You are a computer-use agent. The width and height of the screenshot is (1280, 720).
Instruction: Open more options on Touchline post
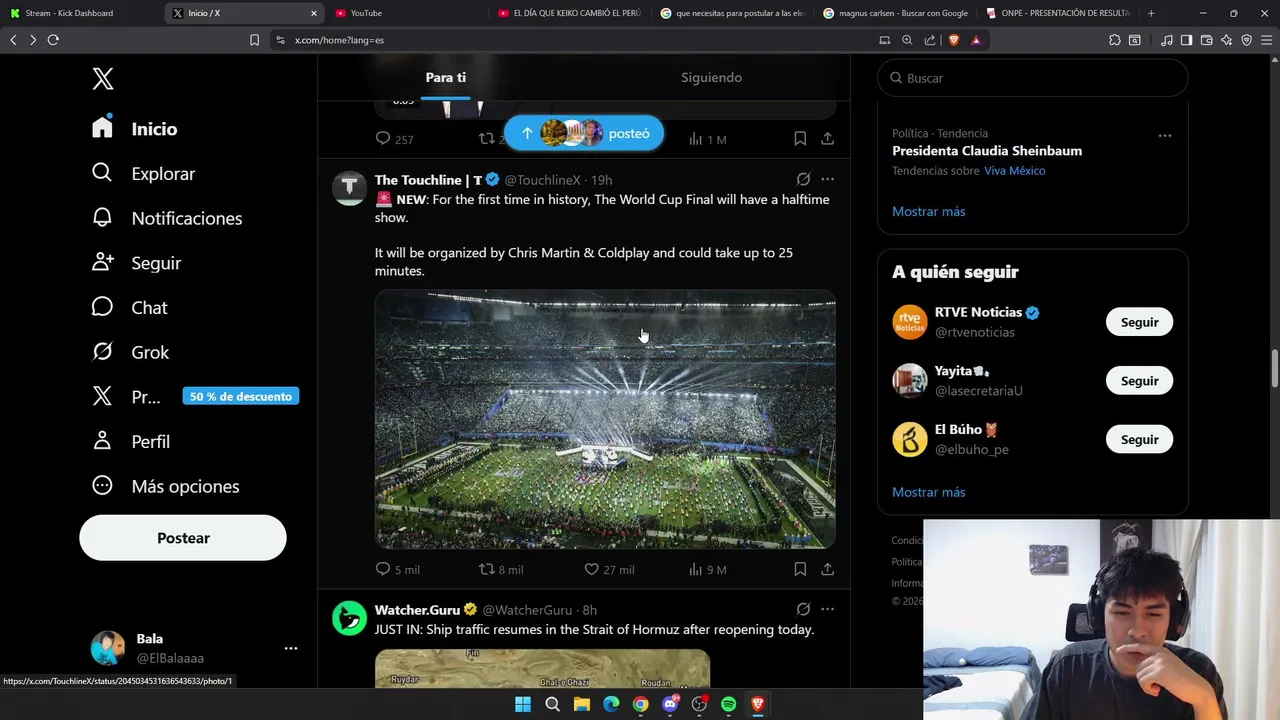(x=827, y=179)
